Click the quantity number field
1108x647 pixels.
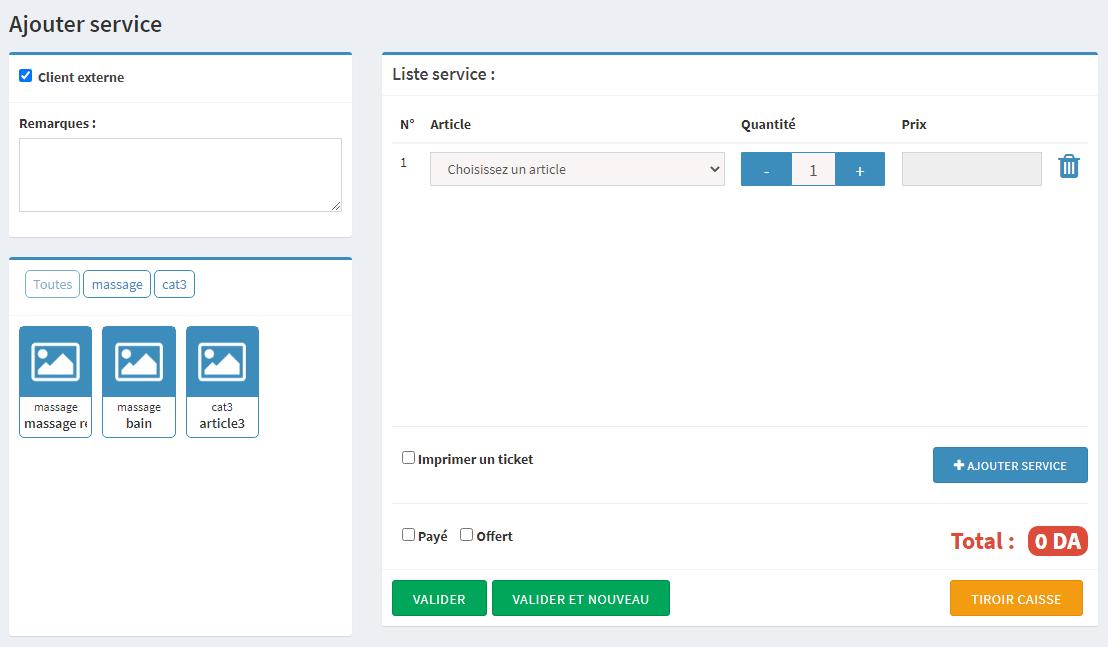click(813, 170)
